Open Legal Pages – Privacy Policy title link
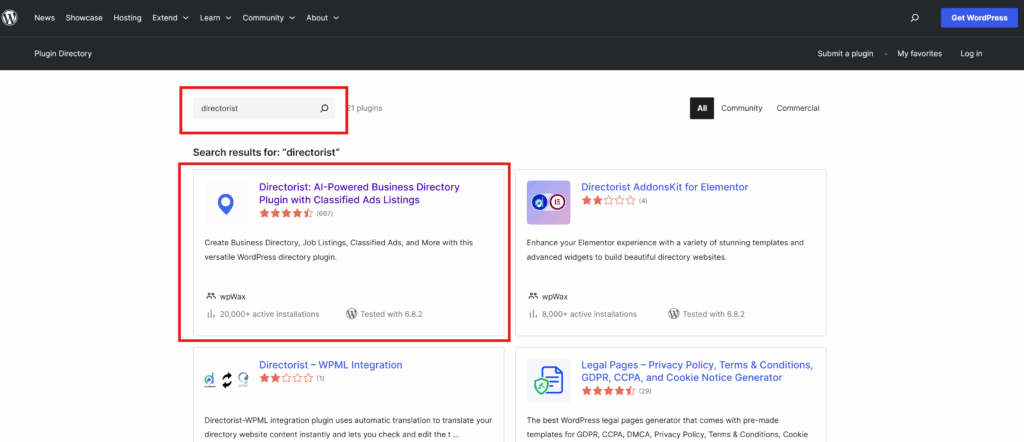Screen dimensions: 1024x442 697,371
